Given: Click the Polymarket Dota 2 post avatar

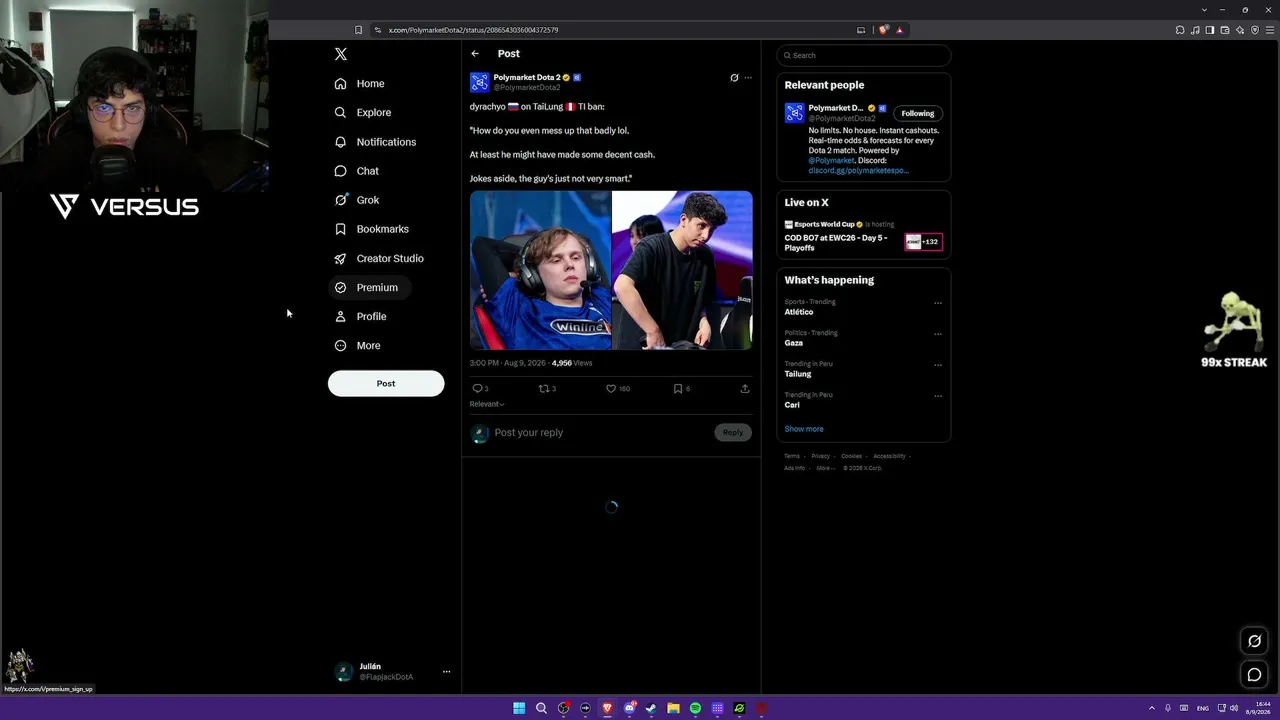Looking at the screenshot, I should (479, 82).
